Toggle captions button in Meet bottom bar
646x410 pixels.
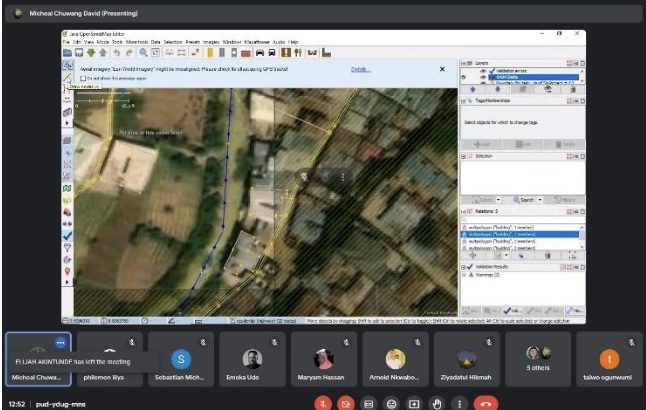(x=369, y=404)
